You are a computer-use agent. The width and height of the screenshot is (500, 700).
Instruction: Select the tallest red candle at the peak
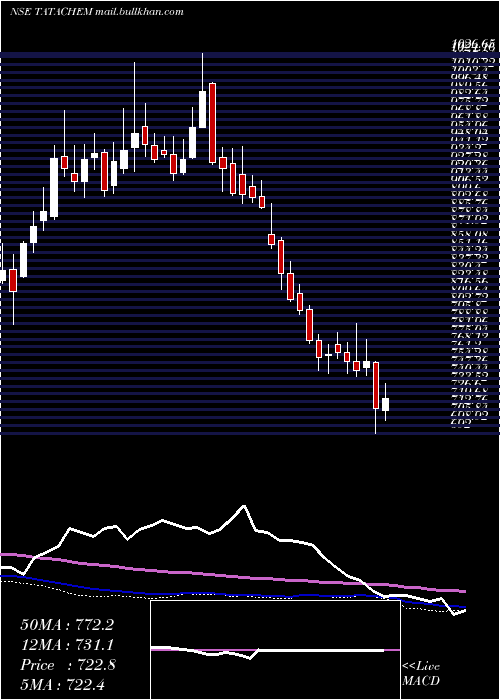(x=212, y=123)
